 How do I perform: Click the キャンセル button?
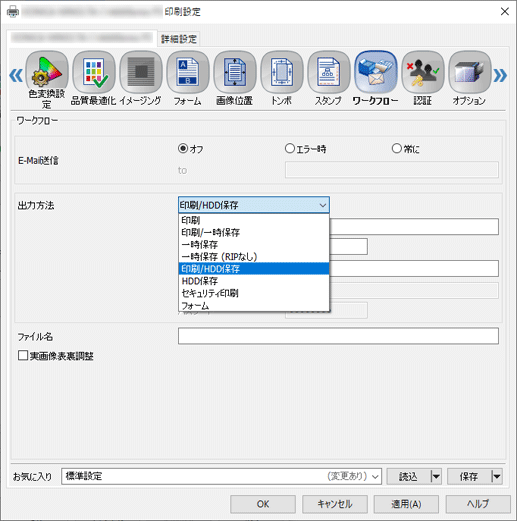tap(335, 504)
